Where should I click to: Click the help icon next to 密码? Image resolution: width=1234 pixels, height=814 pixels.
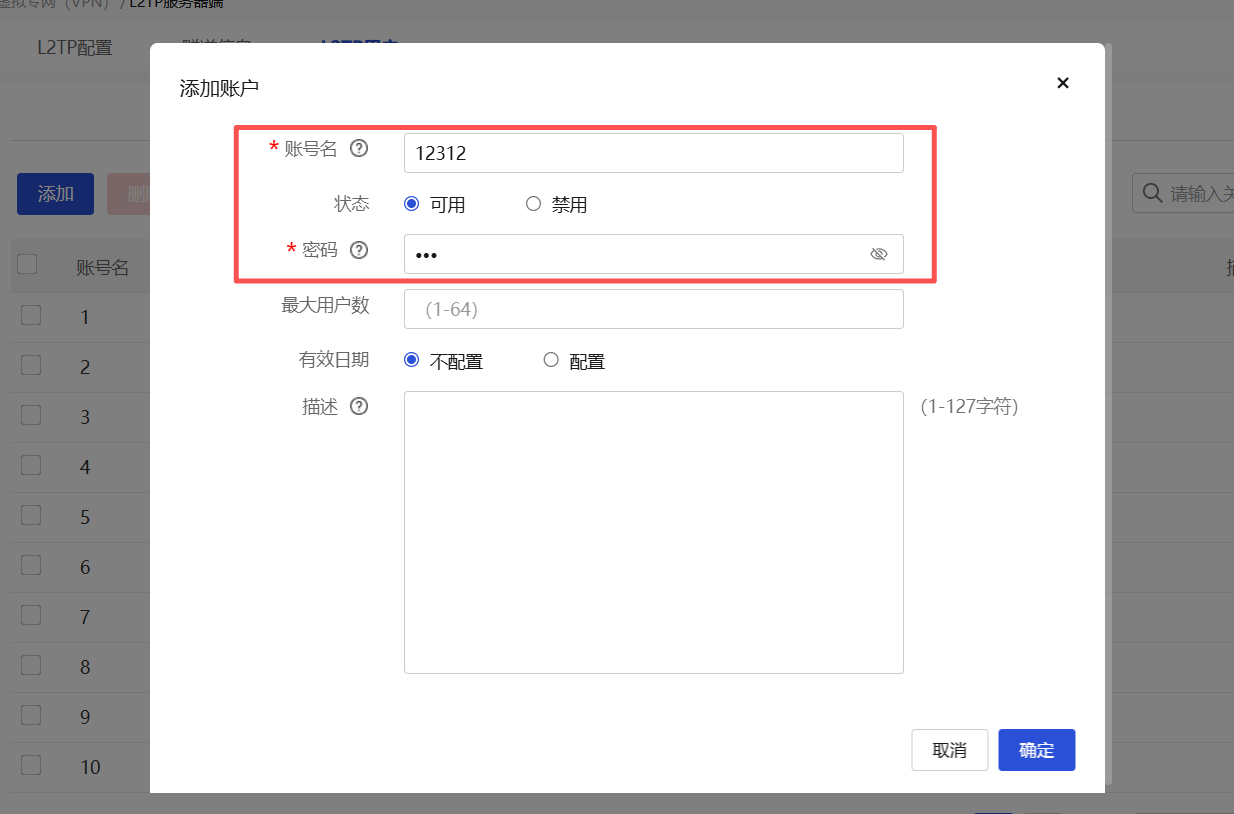[359, 250]
